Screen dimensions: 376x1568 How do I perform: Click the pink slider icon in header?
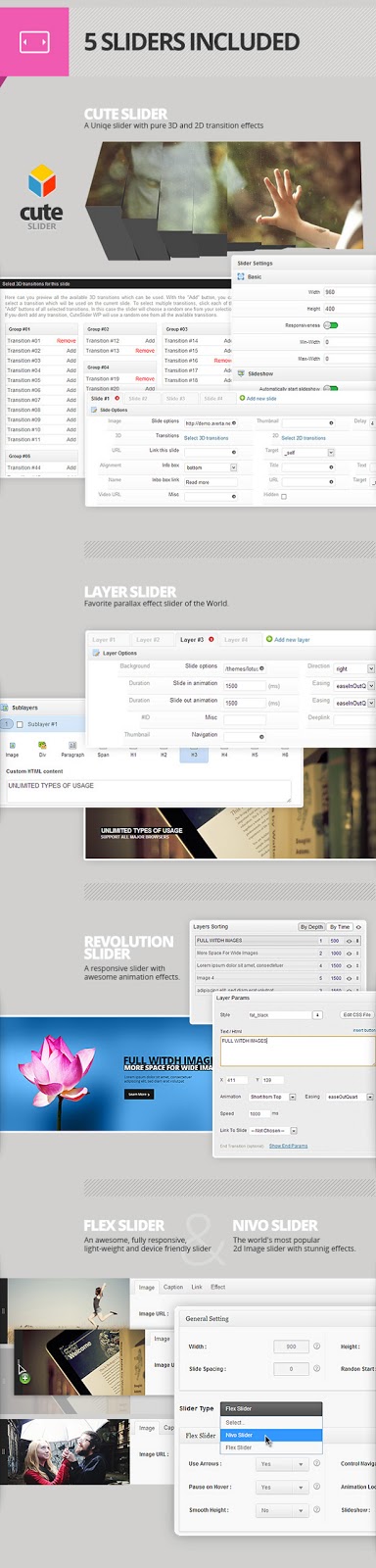[x=34, y=42]
